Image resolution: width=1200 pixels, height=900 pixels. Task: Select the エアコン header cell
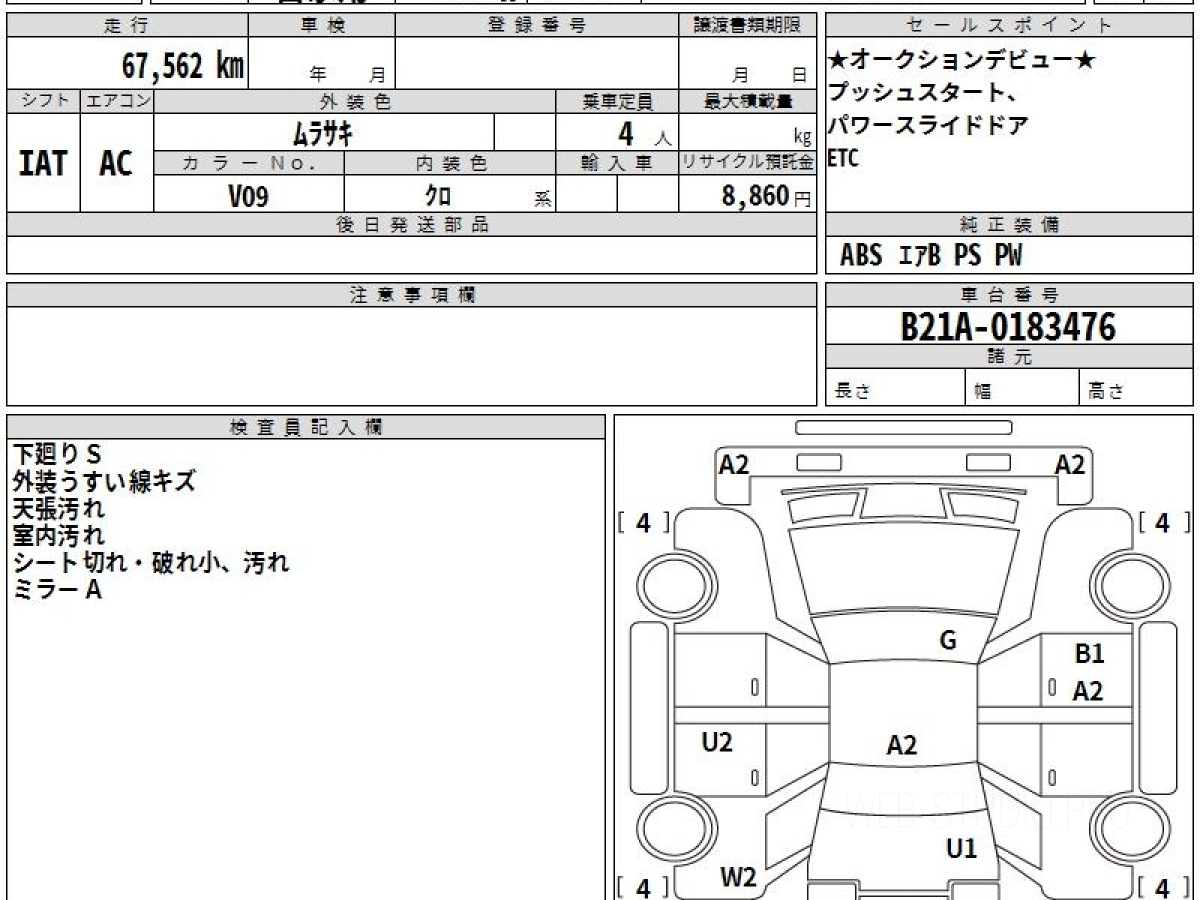coord(117,101)
